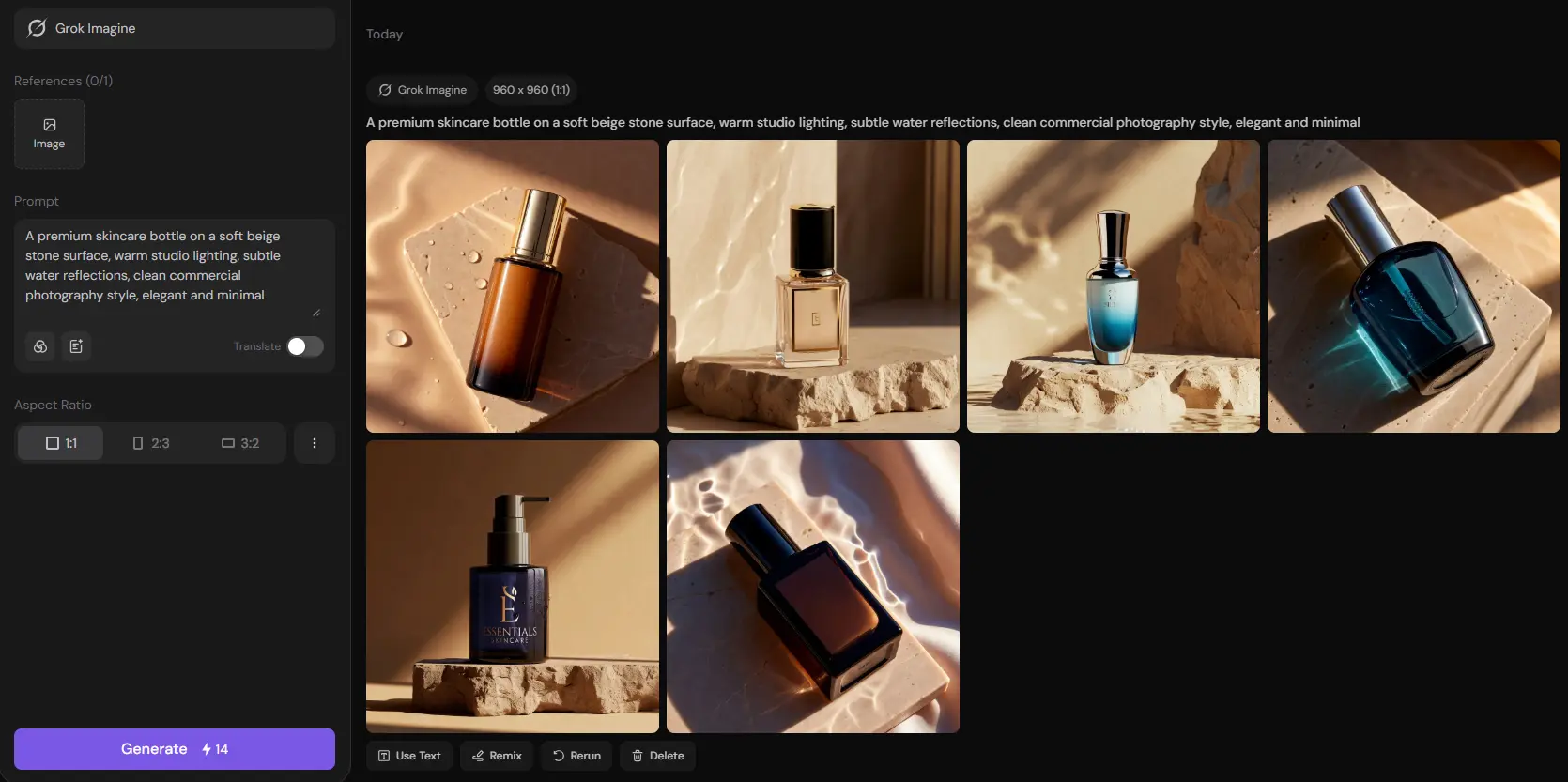This screenshot has width=1568, height=782.
Task: Click the Remix button
Action: click(497, 756)
